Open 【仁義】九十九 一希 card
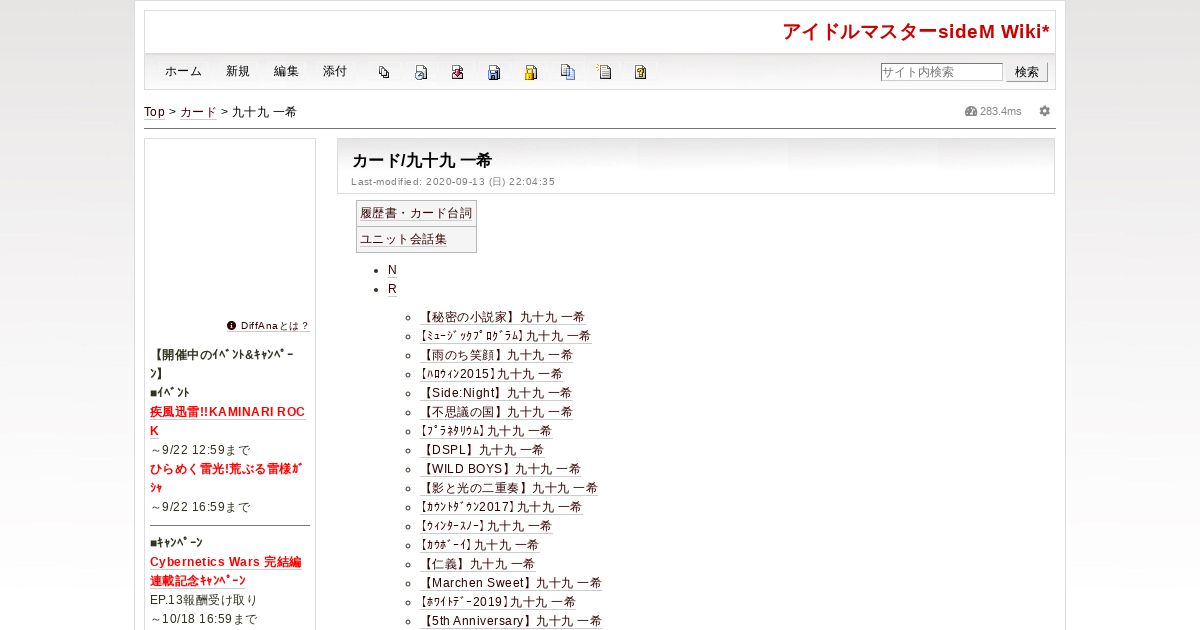 [477, 564]
